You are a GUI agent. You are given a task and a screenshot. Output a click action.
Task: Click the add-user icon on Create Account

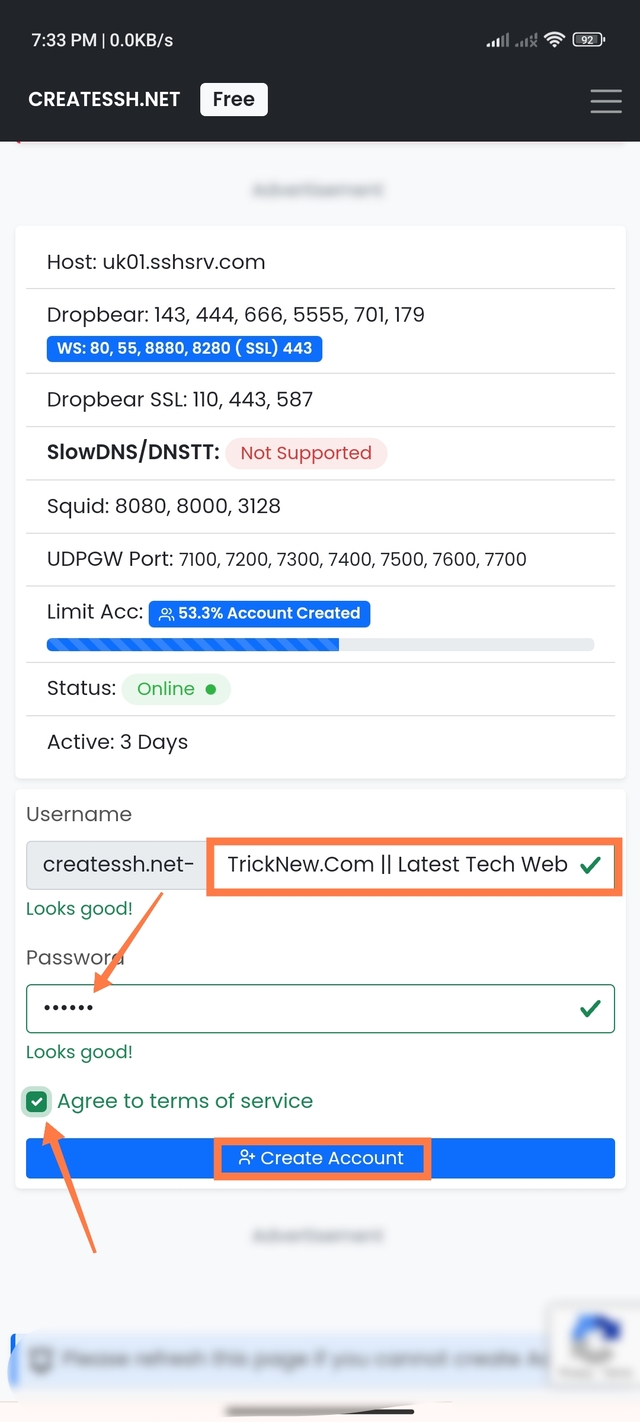[x=247, y=1158]
